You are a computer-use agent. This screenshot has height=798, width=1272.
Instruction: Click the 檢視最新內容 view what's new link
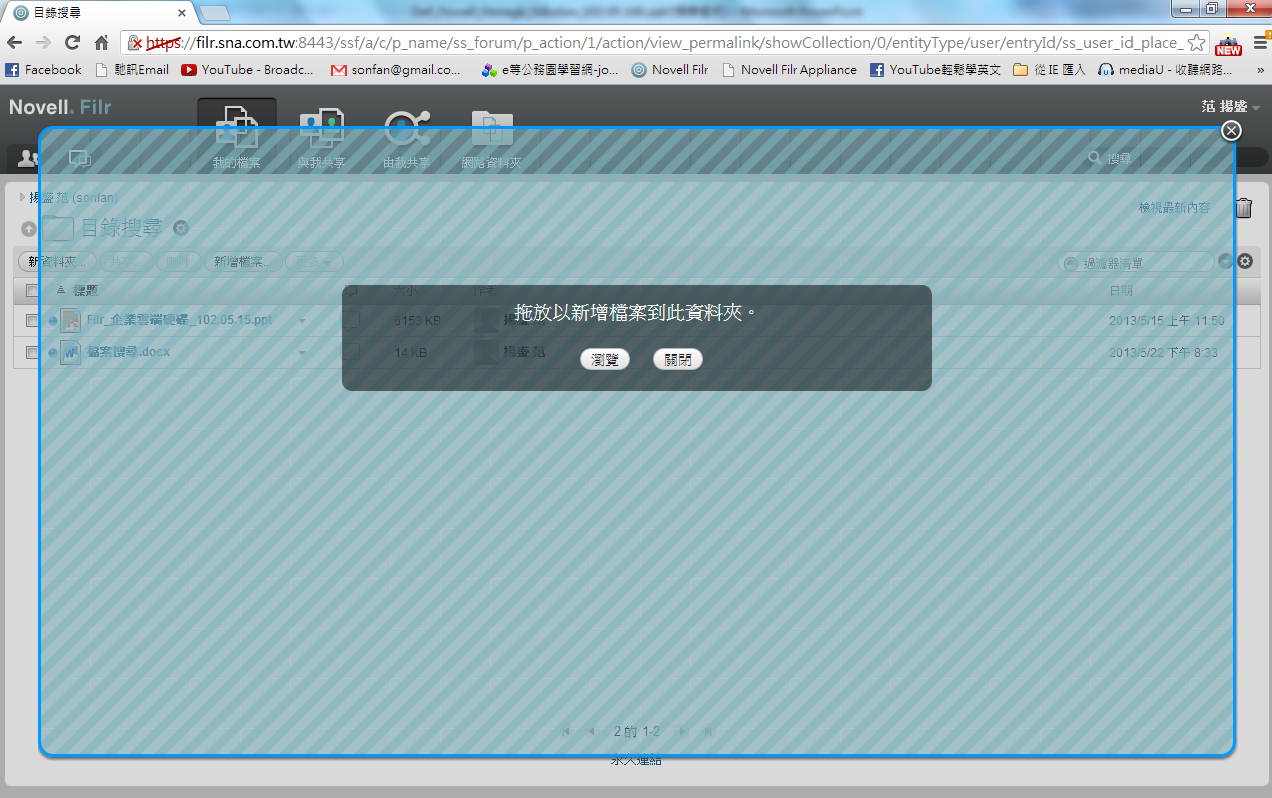(1174, 208)
